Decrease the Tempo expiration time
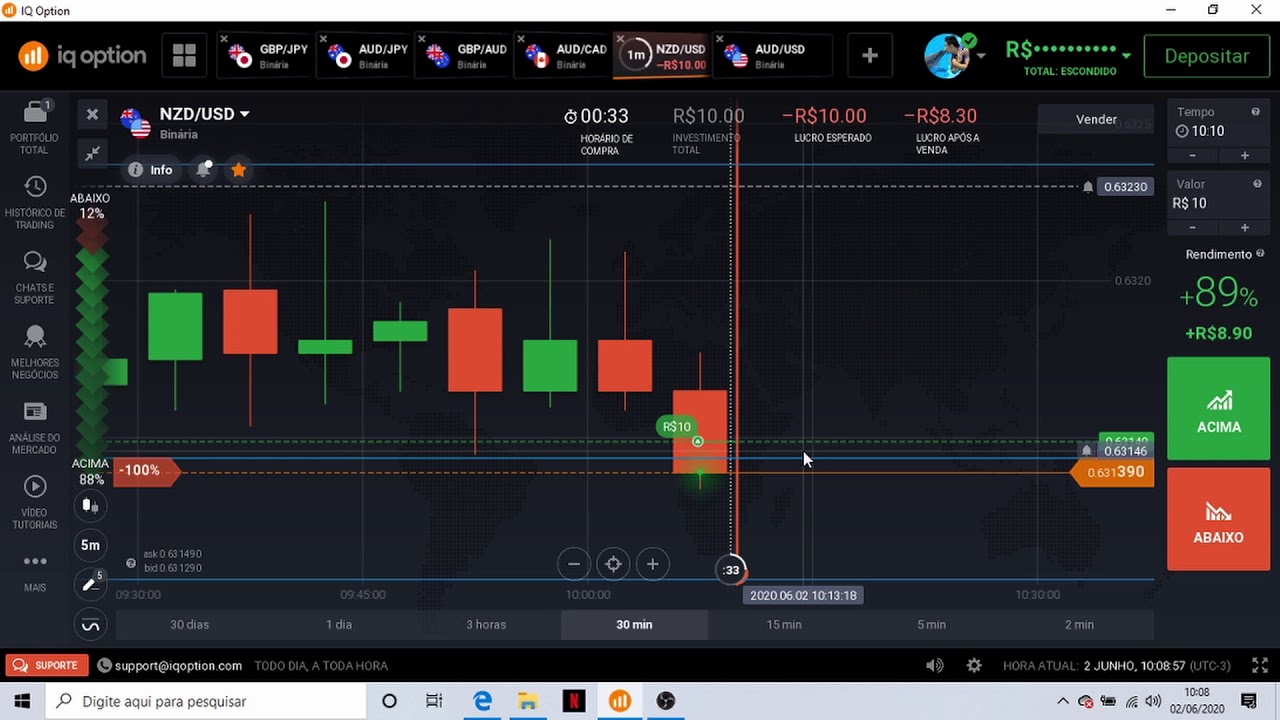This screenshot has width=1280, height=720. (1192, 155)
